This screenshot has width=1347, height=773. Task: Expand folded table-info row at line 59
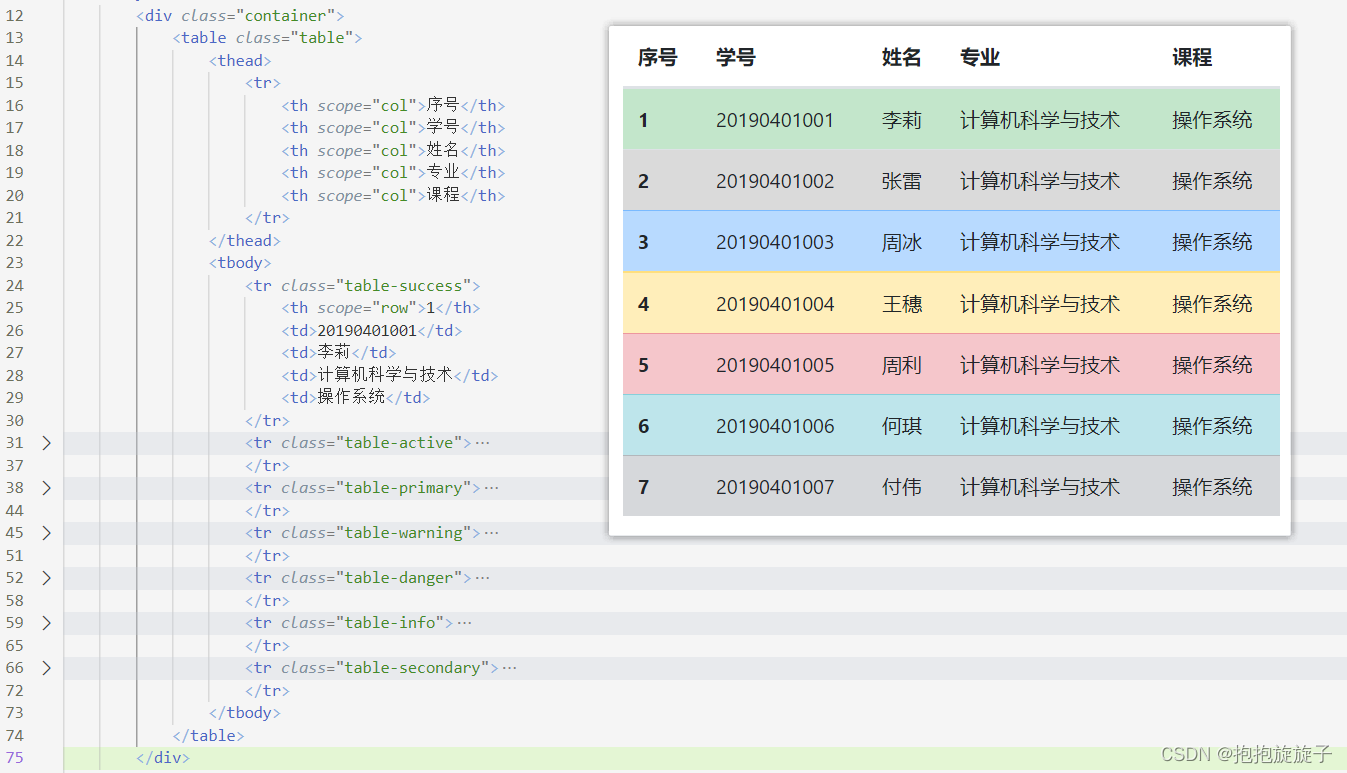pos(46,623)
